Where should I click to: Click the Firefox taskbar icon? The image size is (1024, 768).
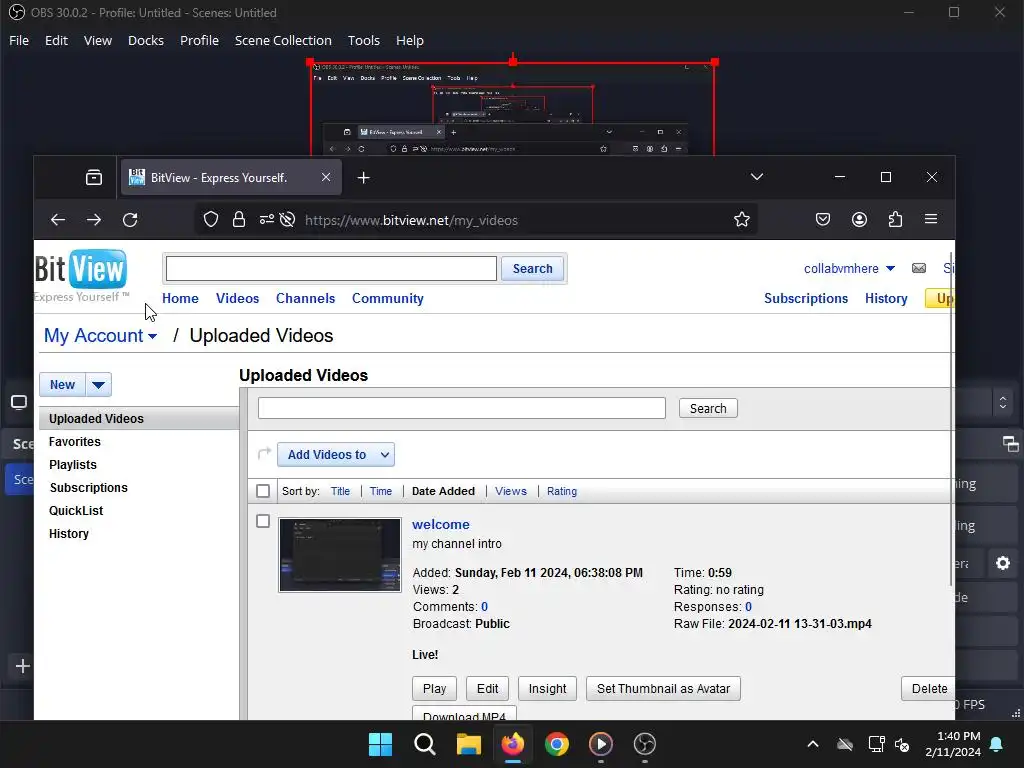[513, 744]
